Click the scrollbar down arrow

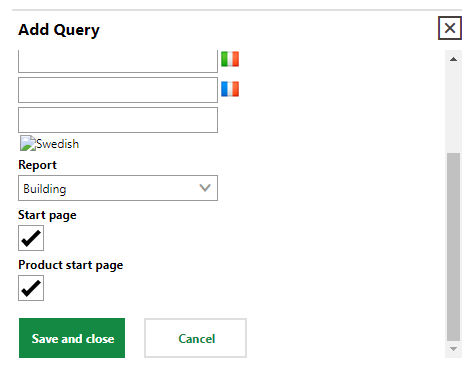[x=453, y=349]
